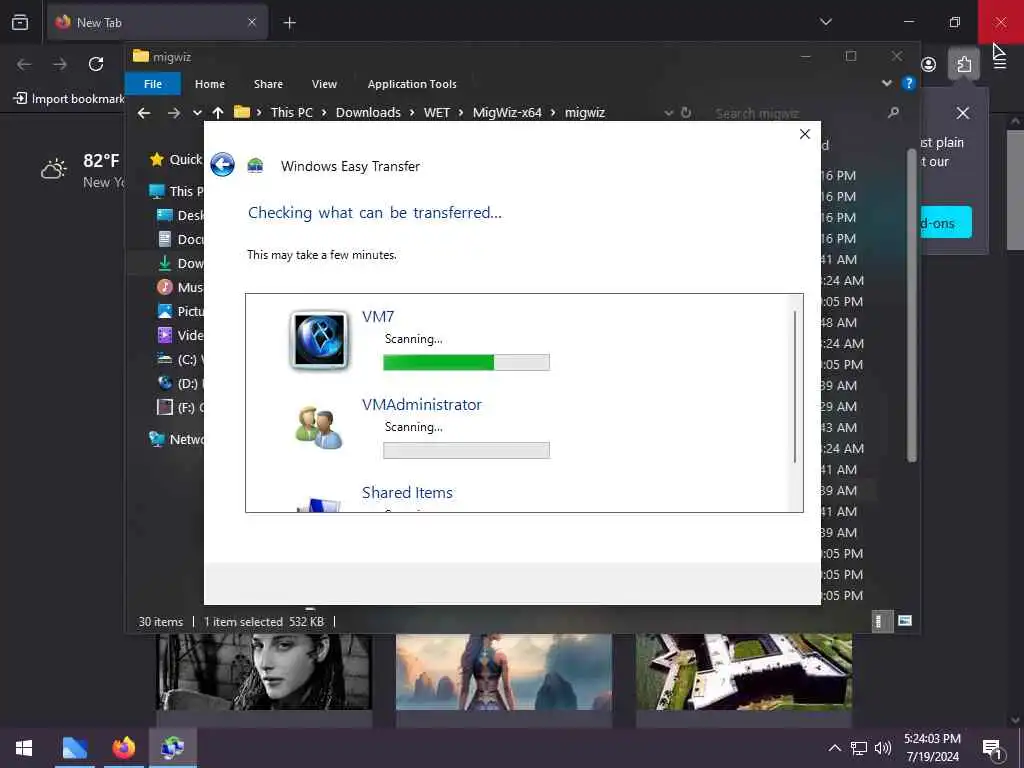
Task: Click the VMAdministrator users icon
Action: pyautogui.click(x=319, y=428)
